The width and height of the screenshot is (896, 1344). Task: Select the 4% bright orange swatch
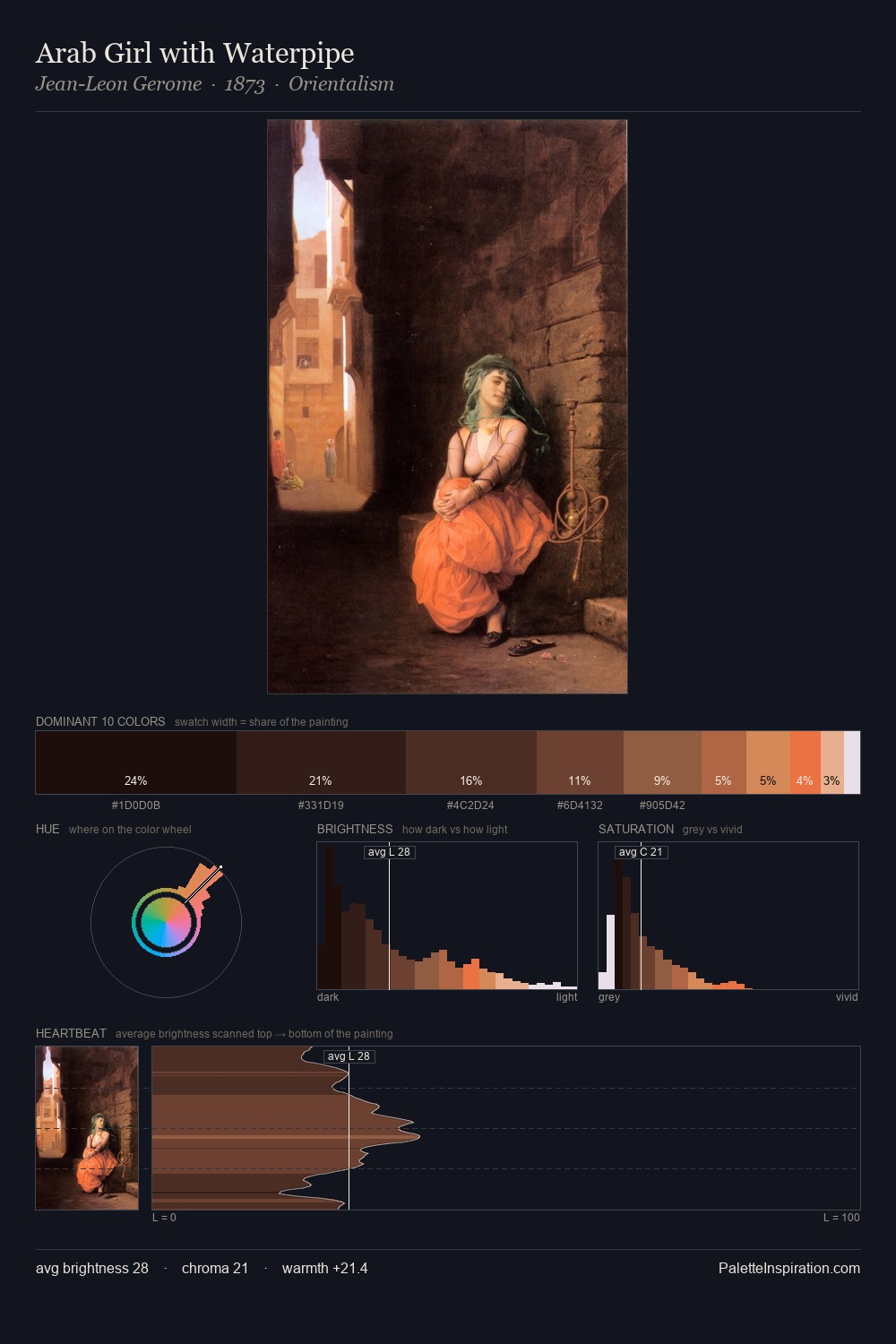pos(806,762)
